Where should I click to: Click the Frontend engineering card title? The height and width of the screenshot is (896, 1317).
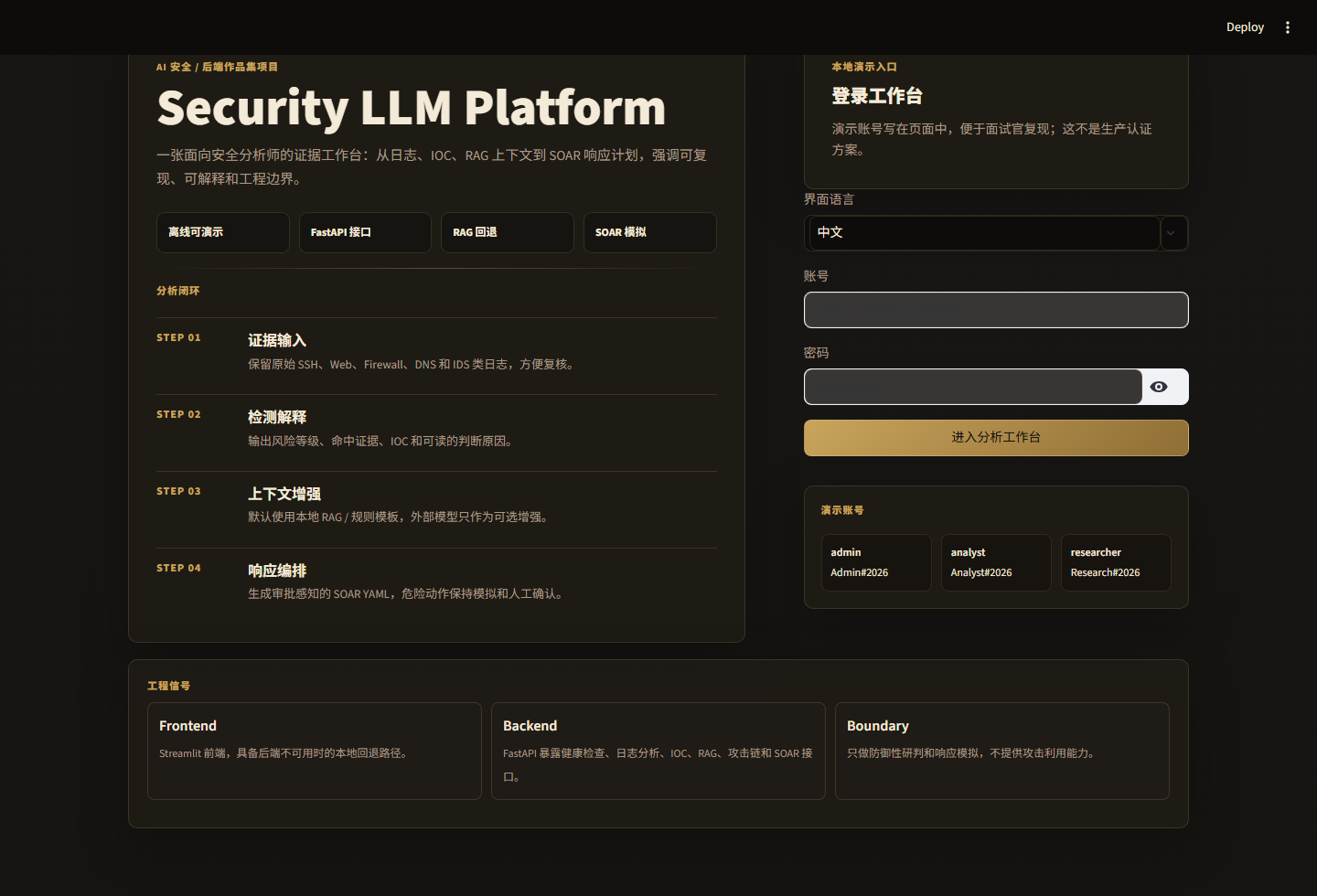tap(187, 726)
